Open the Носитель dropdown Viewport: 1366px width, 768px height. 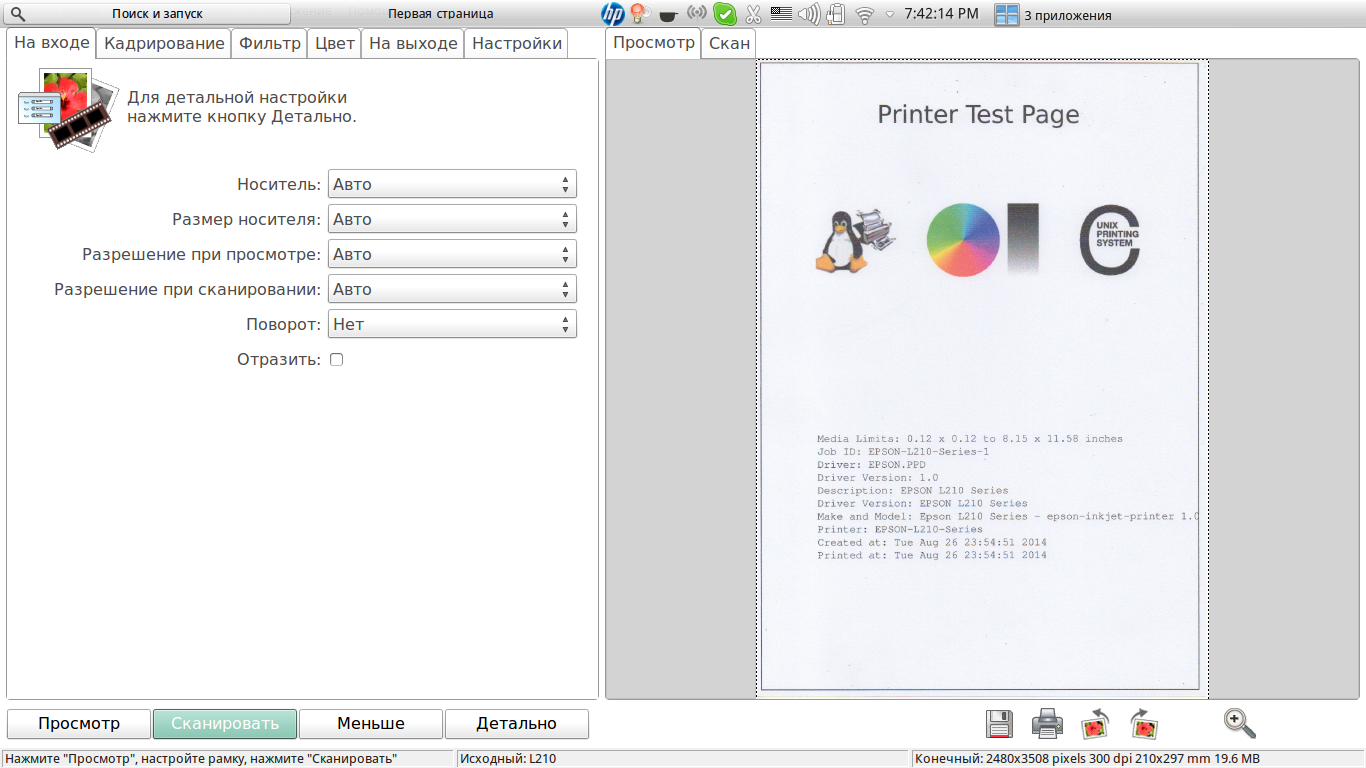click(452, 184)
